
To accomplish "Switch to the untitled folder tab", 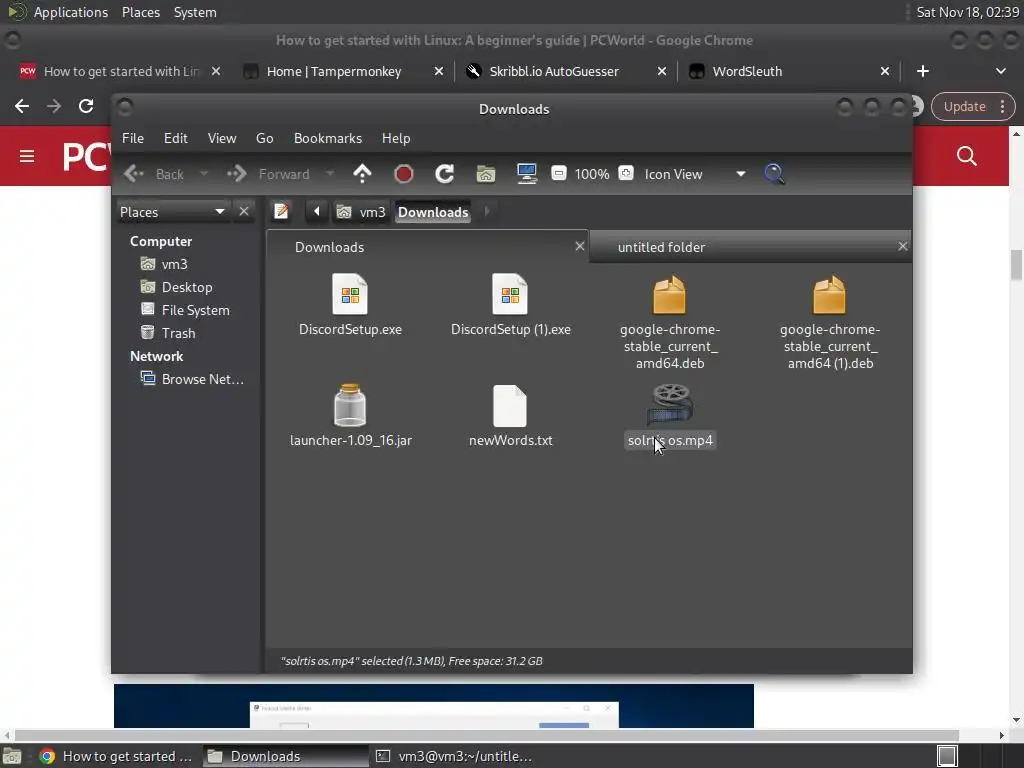I will pos(662,248).
